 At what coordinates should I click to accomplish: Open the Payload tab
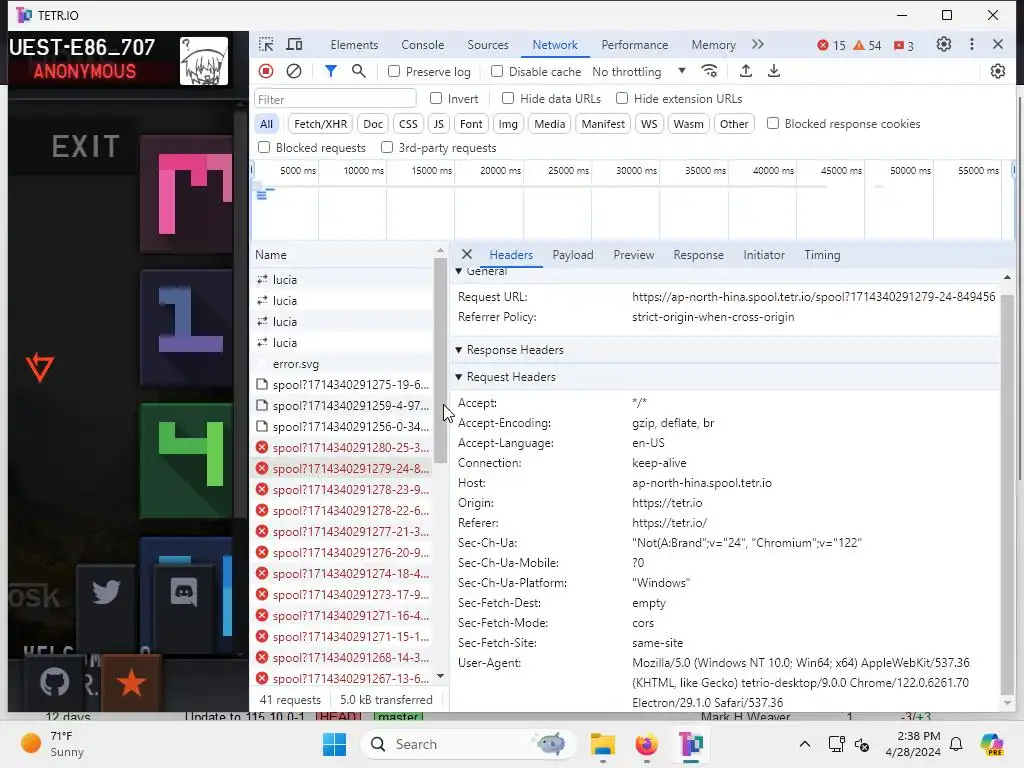573,255
